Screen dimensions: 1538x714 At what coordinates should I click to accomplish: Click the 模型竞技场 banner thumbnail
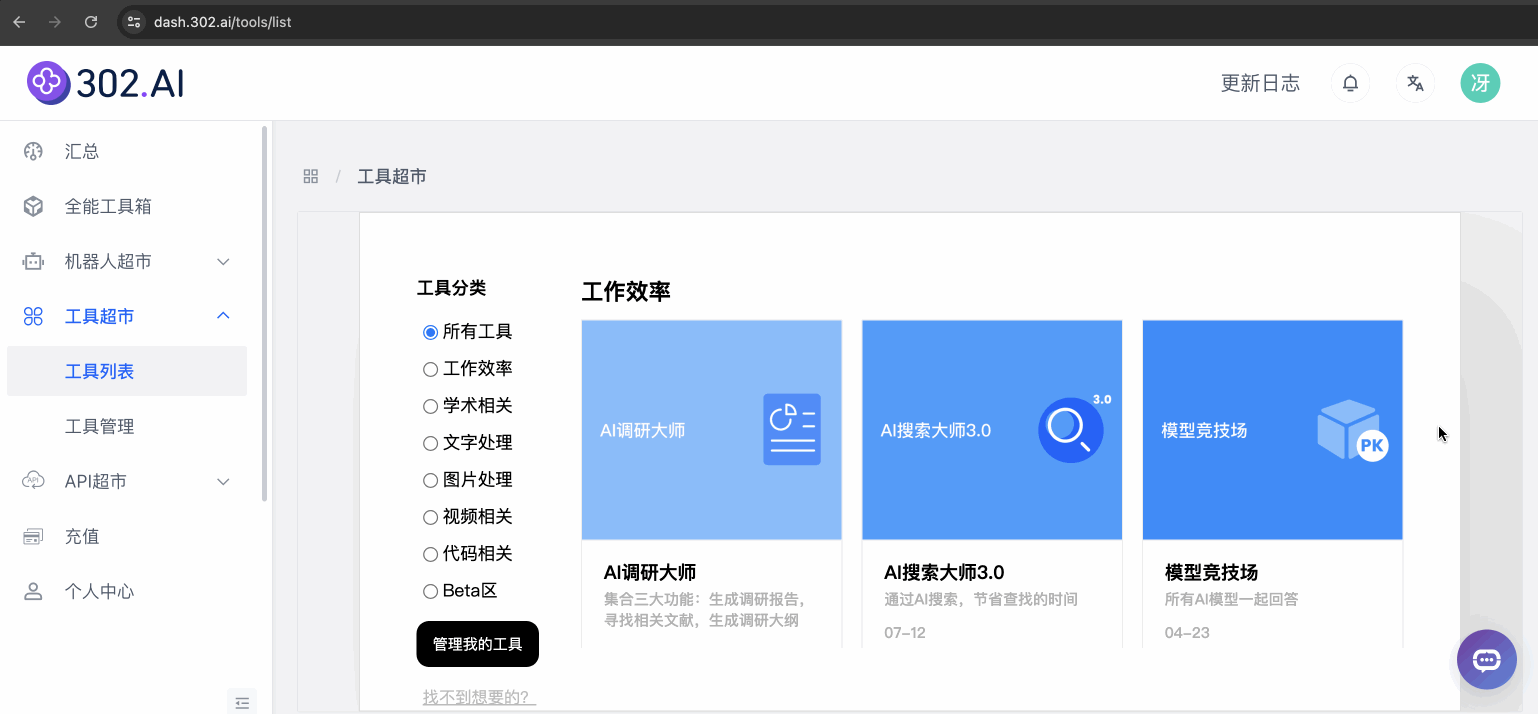pos(1273,430)
